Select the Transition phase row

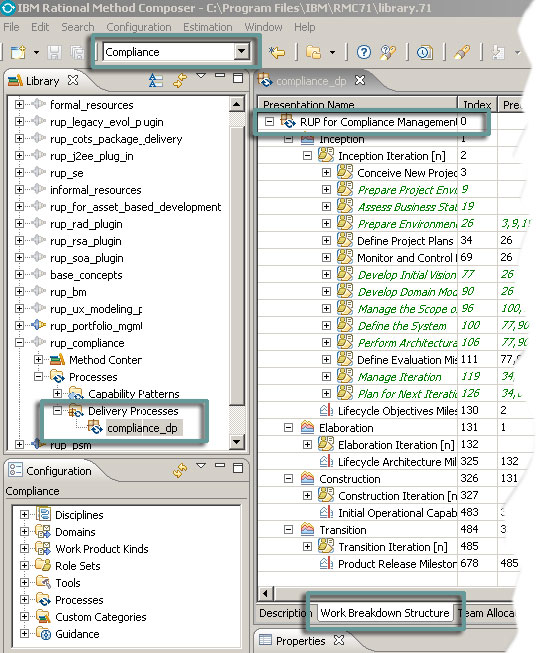343,530
